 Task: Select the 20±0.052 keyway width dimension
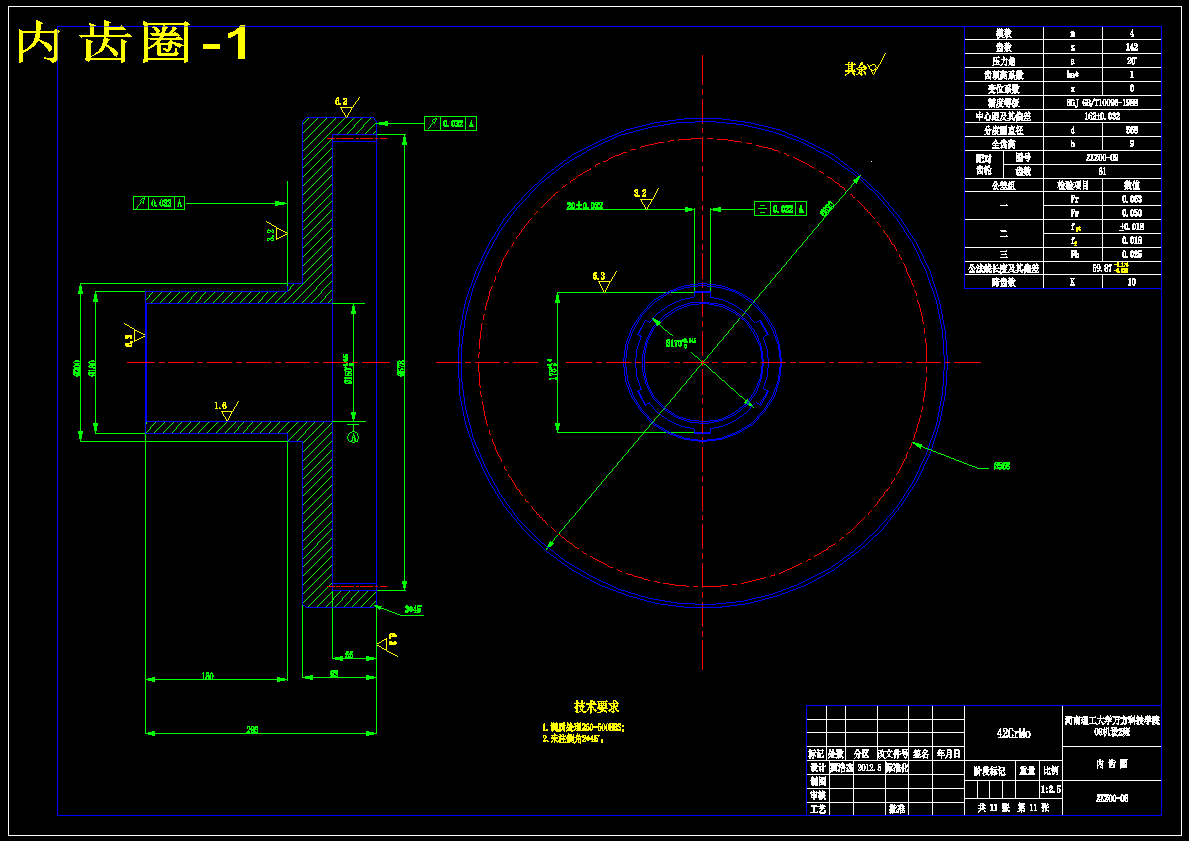(584, 206)
